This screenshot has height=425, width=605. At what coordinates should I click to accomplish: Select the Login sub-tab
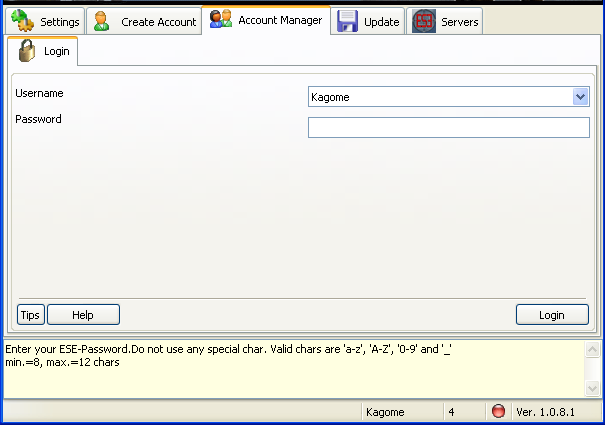point(42,51)
